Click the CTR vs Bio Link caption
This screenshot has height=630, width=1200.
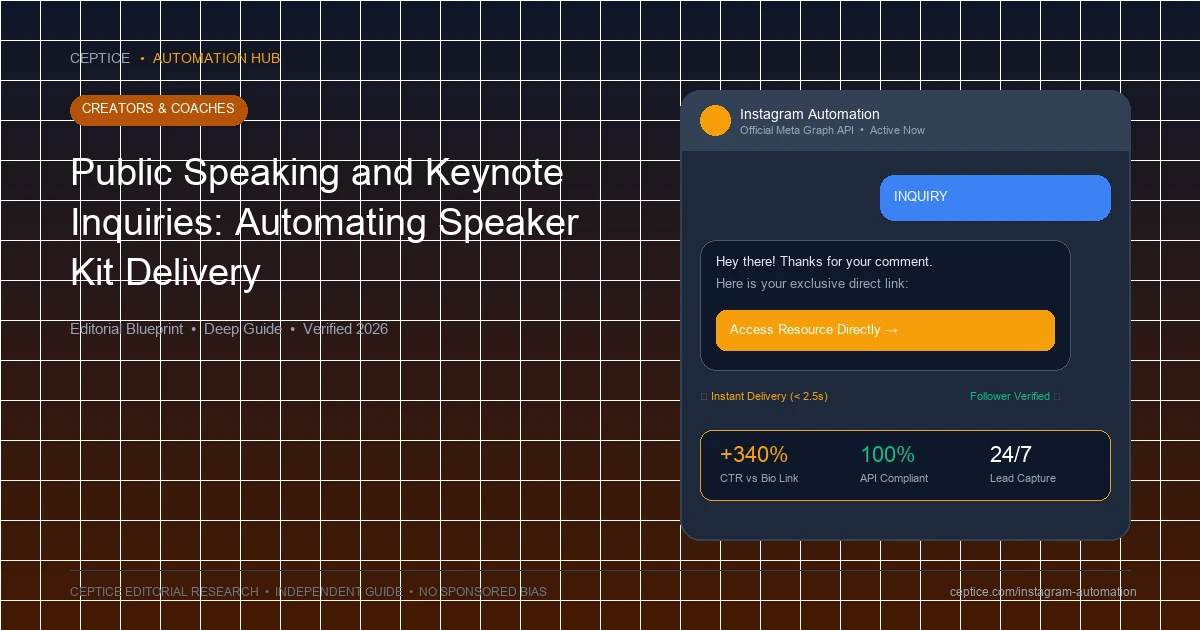click(759, 479)
